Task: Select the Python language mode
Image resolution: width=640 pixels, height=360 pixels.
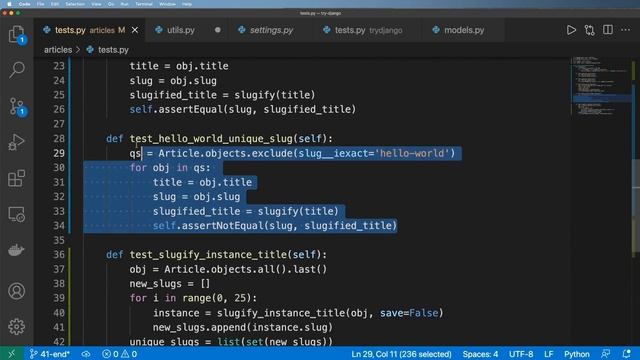Action: (x=577, y=354)
